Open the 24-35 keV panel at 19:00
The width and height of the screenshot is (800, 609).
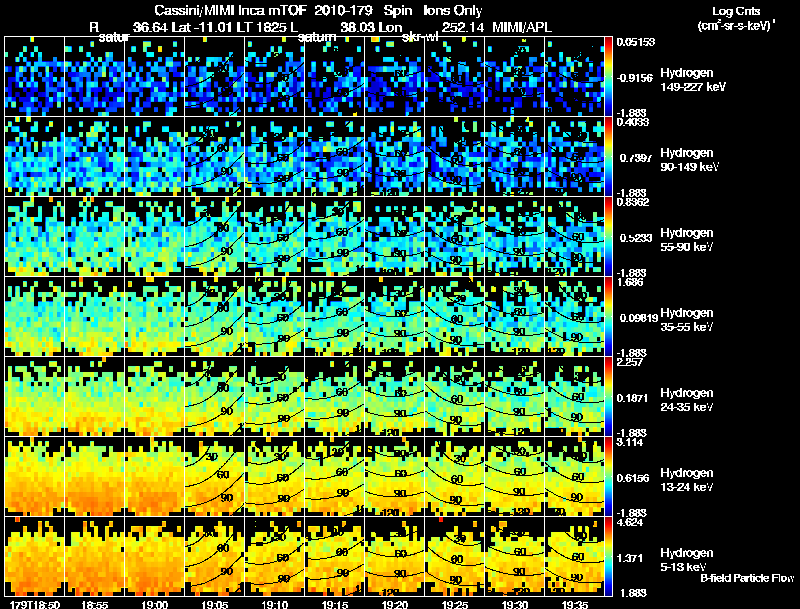click(x=155, y=396)
